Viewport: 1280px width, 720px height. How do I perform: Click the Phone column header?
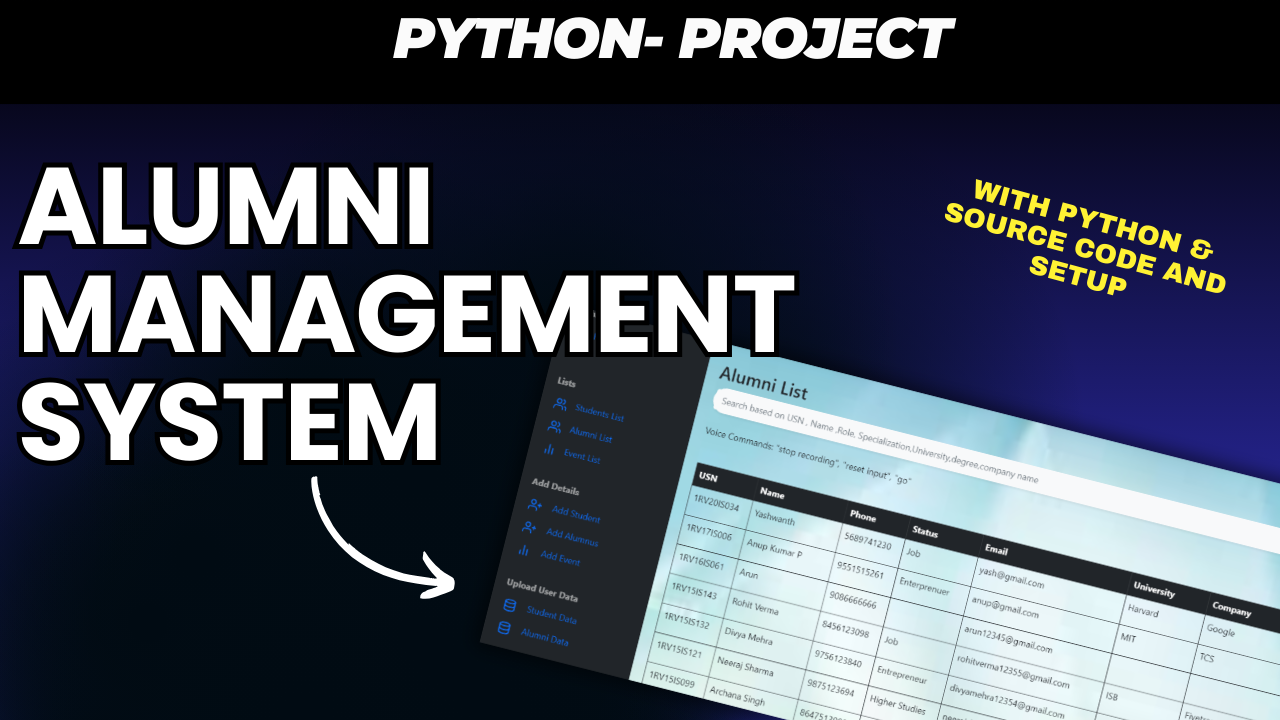[862, 516]
